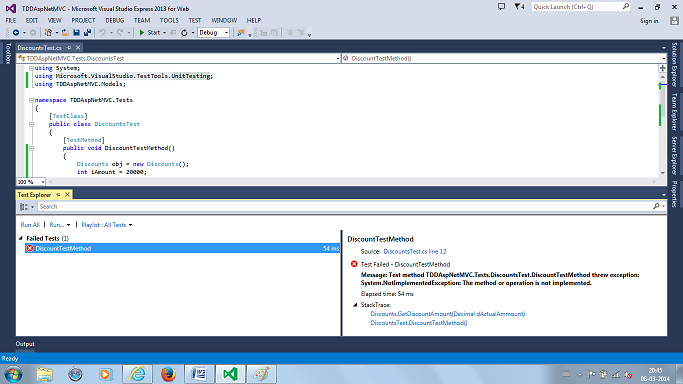Collapse the Failed Tests group

coord(20,239)
